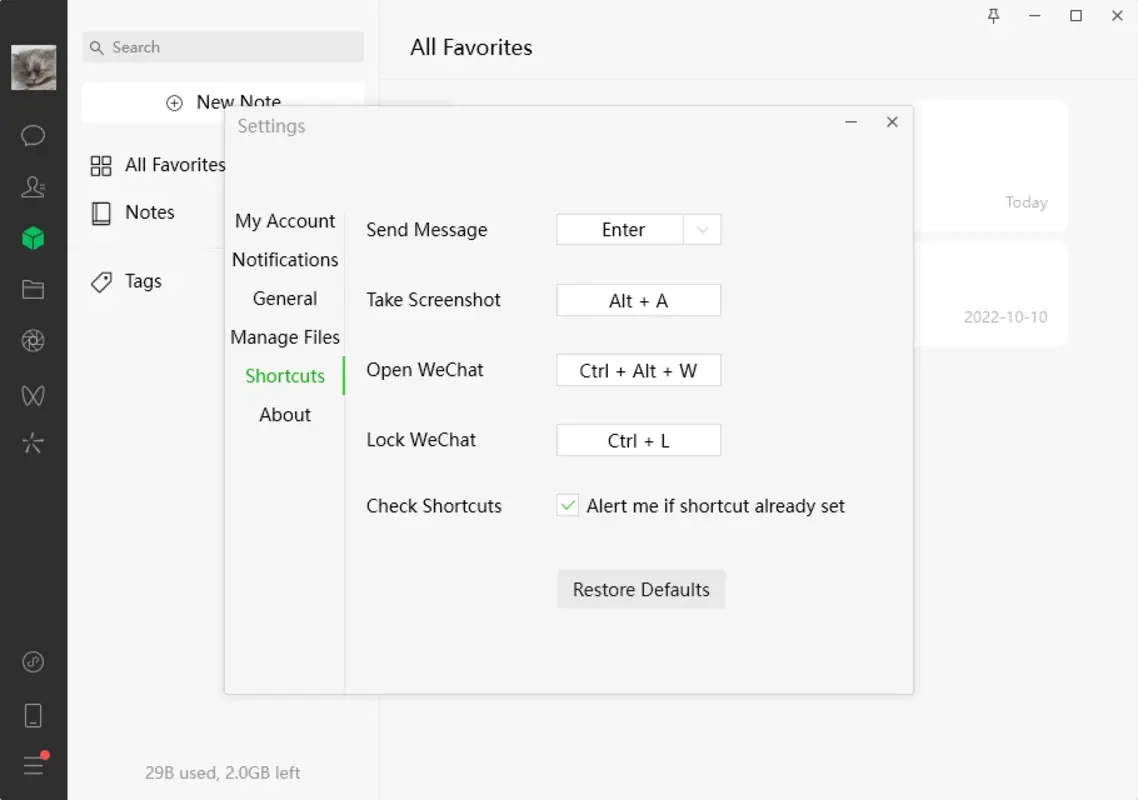This screenshot has width=1138, height=800.
Task: Select the Contacts sidebar icon
Action: 33,187
